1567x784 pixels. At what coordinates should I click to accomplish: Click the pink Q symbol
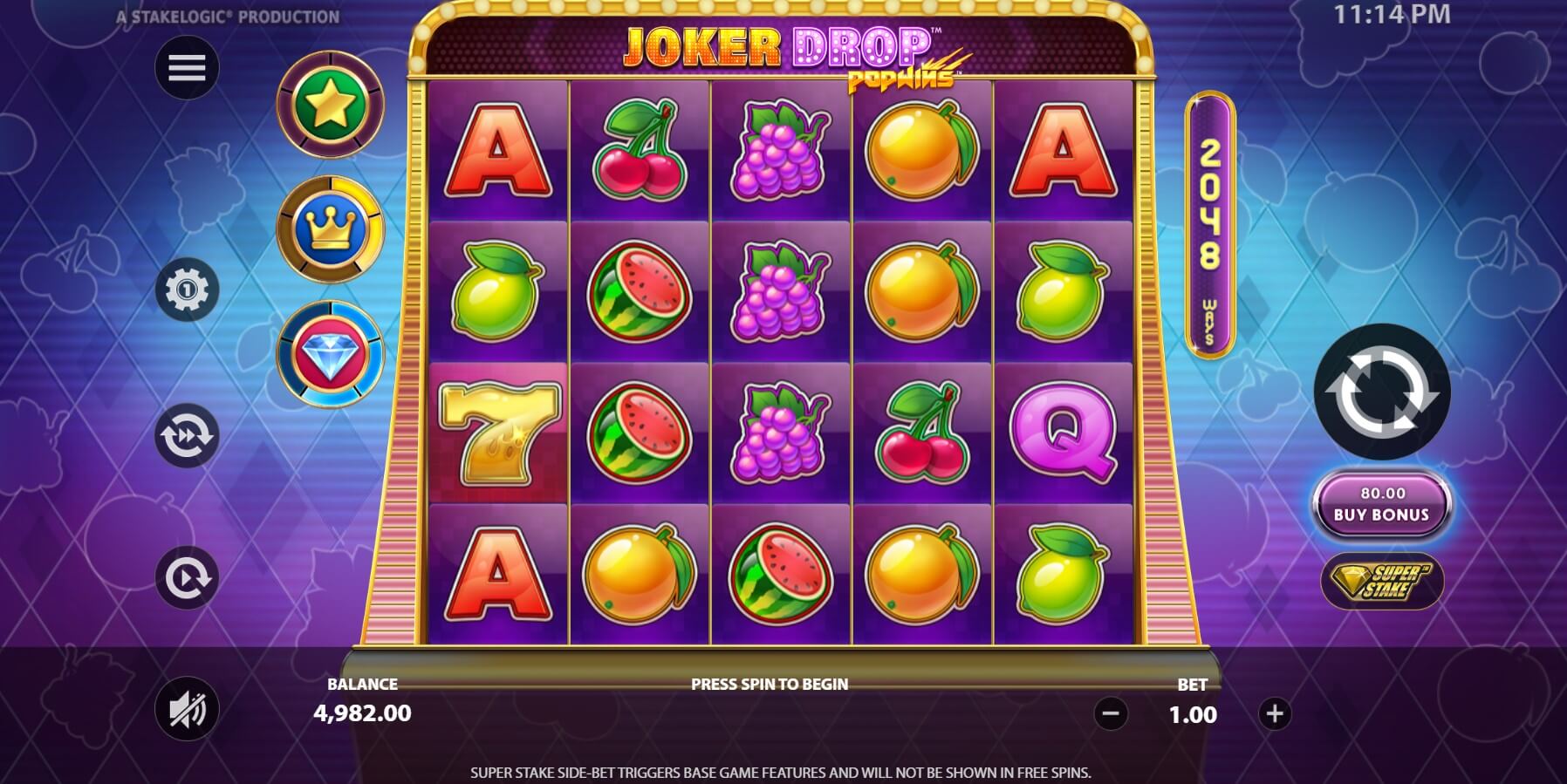(x=1063, y=433)
